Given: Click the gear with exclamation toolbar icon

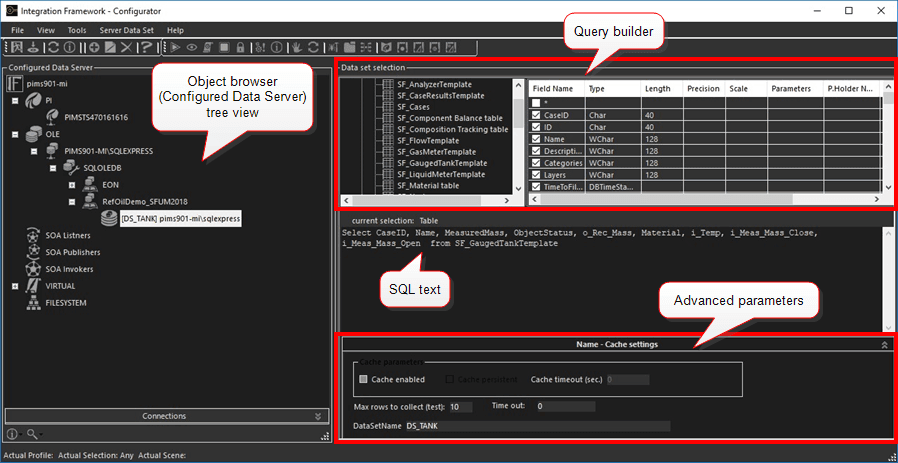Looking at the screenshot, I should [x=260, y=48].
